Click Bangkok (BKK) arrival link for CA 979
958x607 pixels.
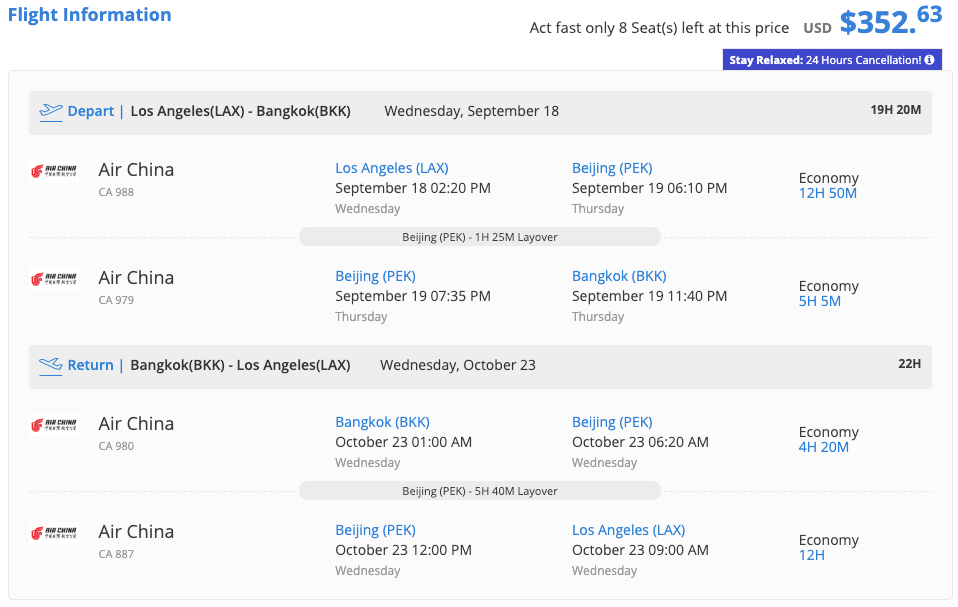click(x=619, y=276)
